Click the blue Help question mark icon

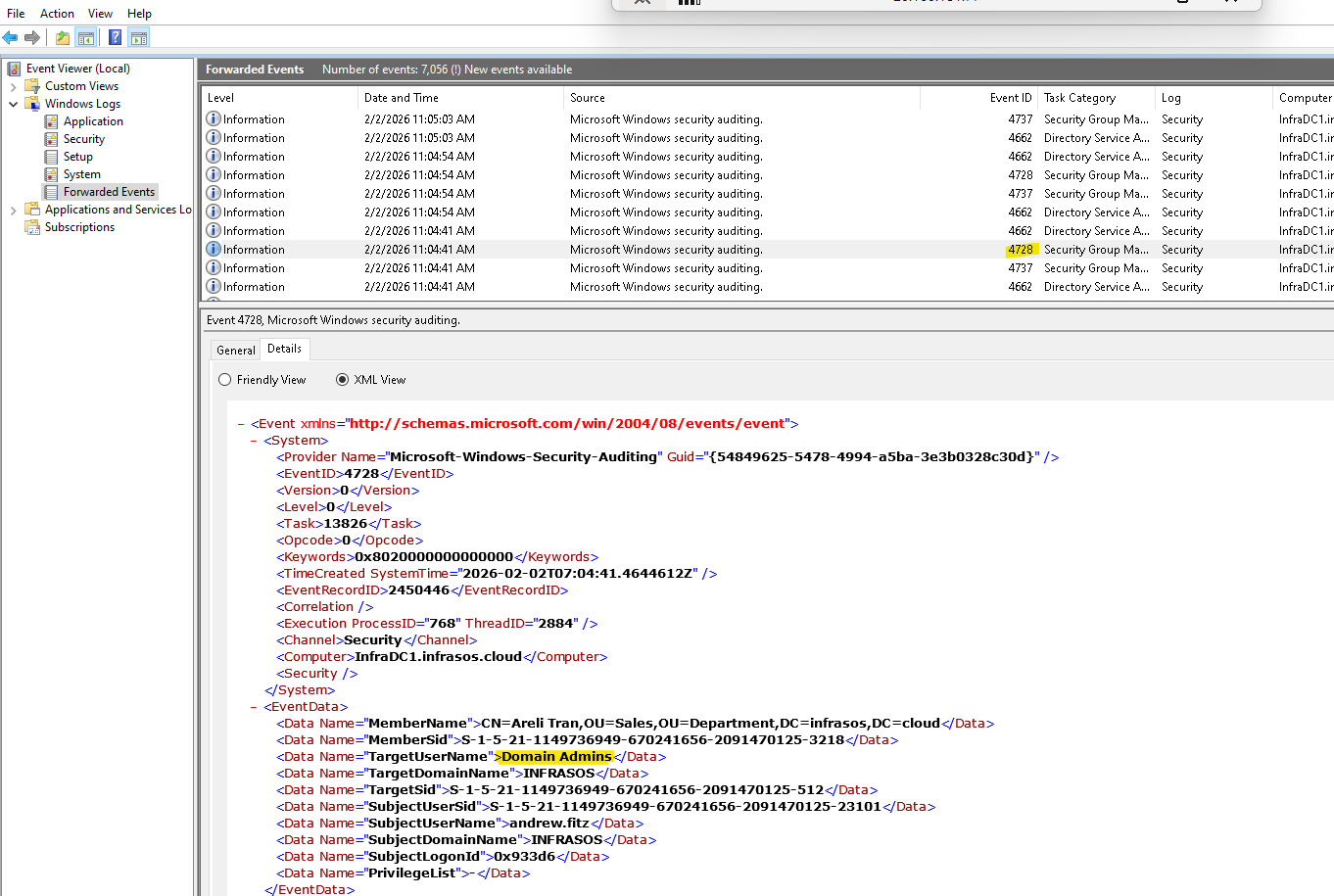point(115,38)
